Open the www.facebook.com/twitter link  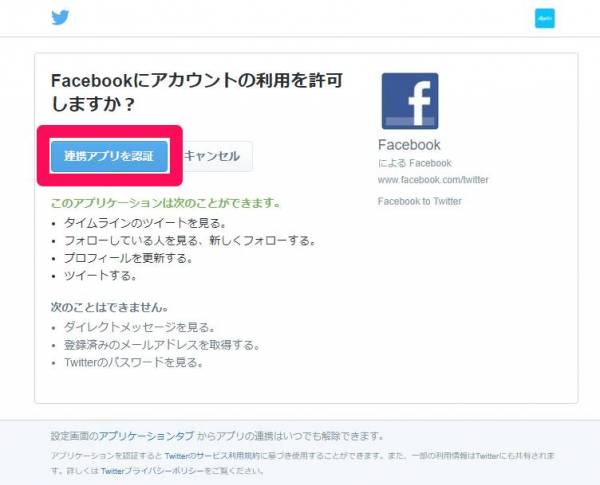433,180
